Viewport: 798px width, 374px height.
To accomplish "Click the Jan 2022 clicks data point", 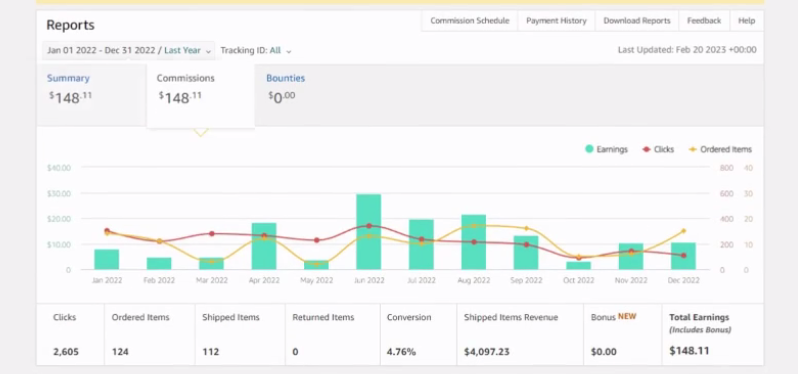I will point(107,231).
